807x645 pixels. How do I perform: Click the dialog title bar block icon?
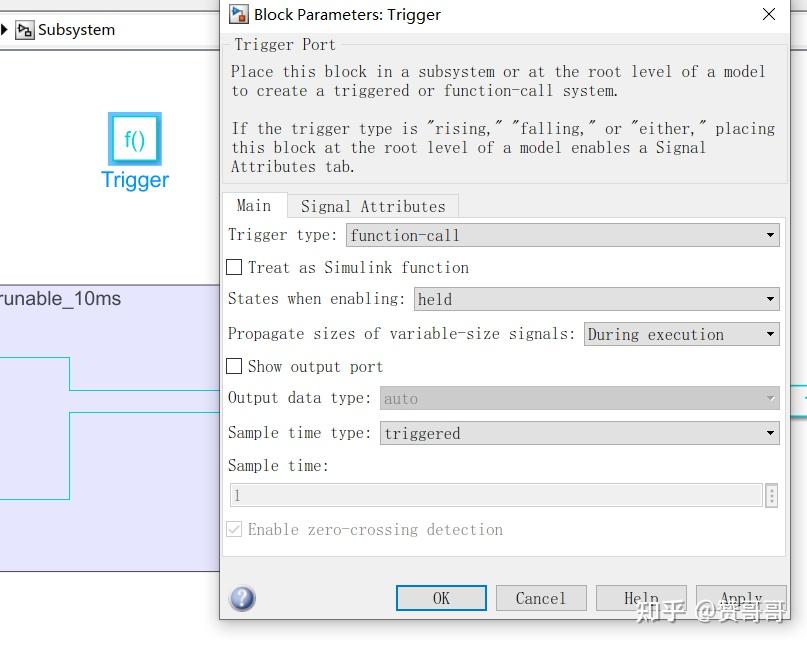239,14
